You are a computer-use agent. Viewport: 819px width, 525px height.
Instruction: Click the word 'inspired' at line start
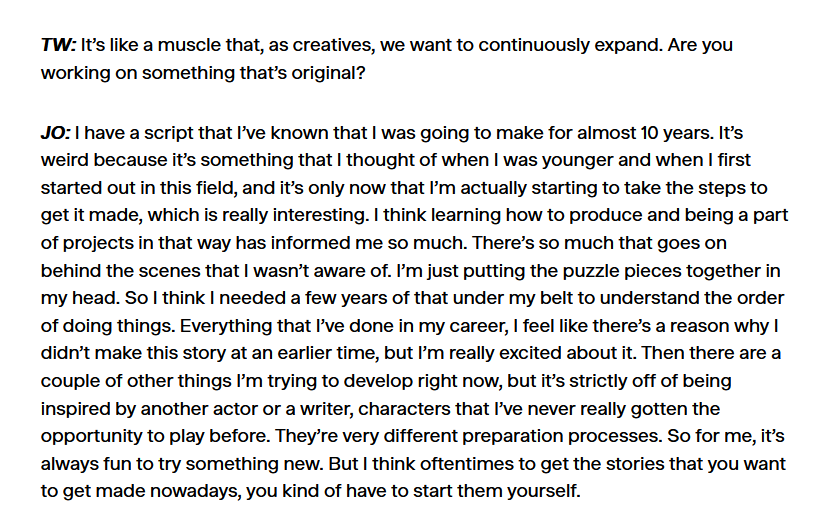(75, 409)
